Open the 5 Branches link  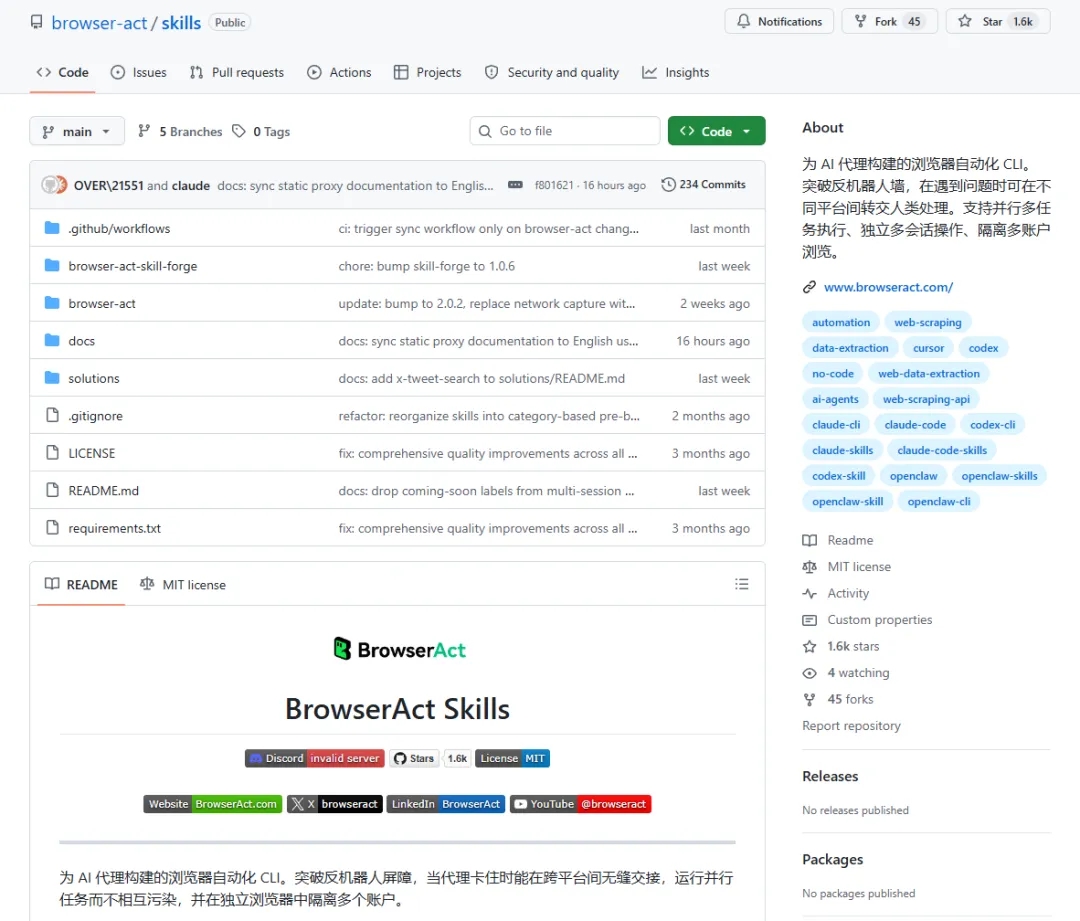pos(180,131)
